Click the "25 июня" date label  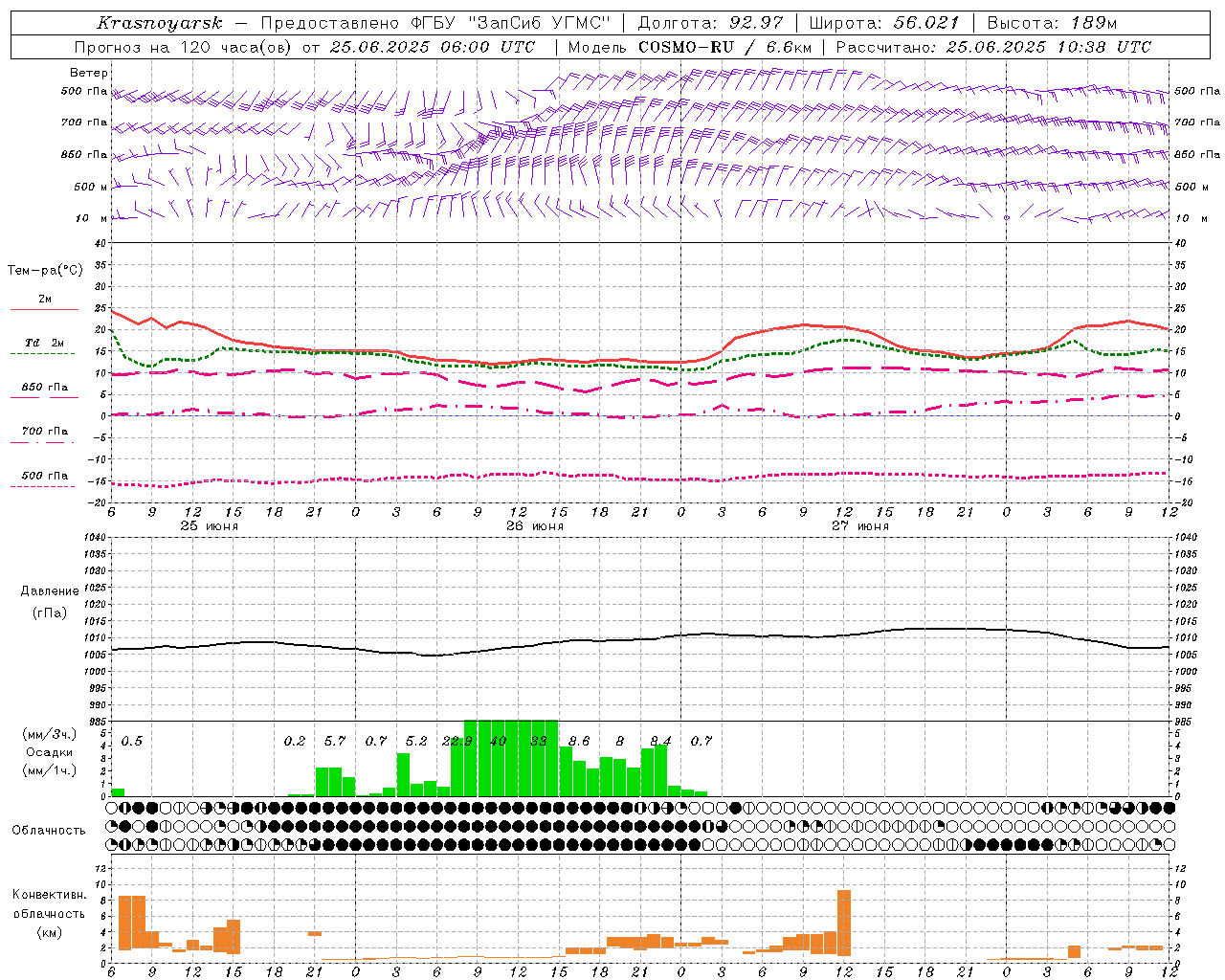tap(210, 526)
